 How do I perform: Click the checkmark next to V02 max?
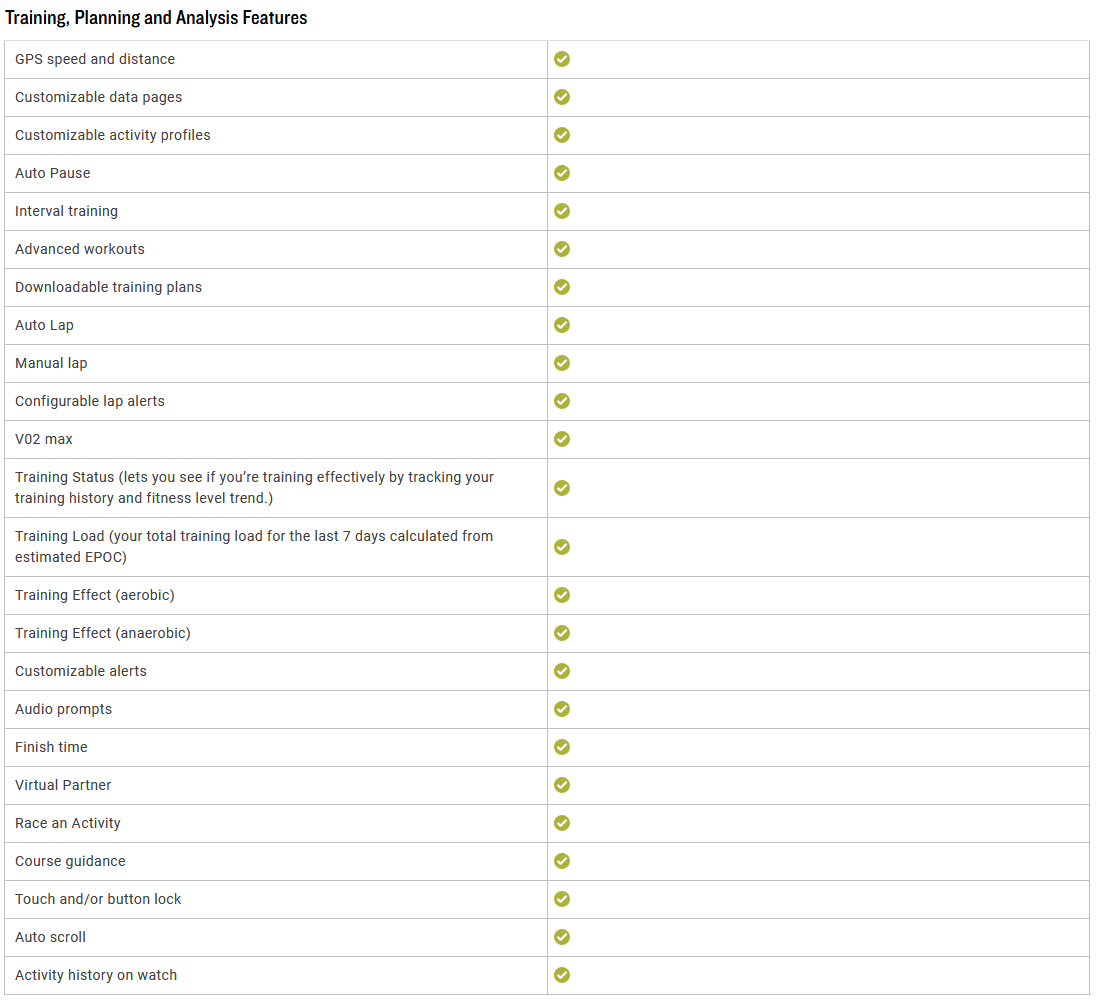562,439
